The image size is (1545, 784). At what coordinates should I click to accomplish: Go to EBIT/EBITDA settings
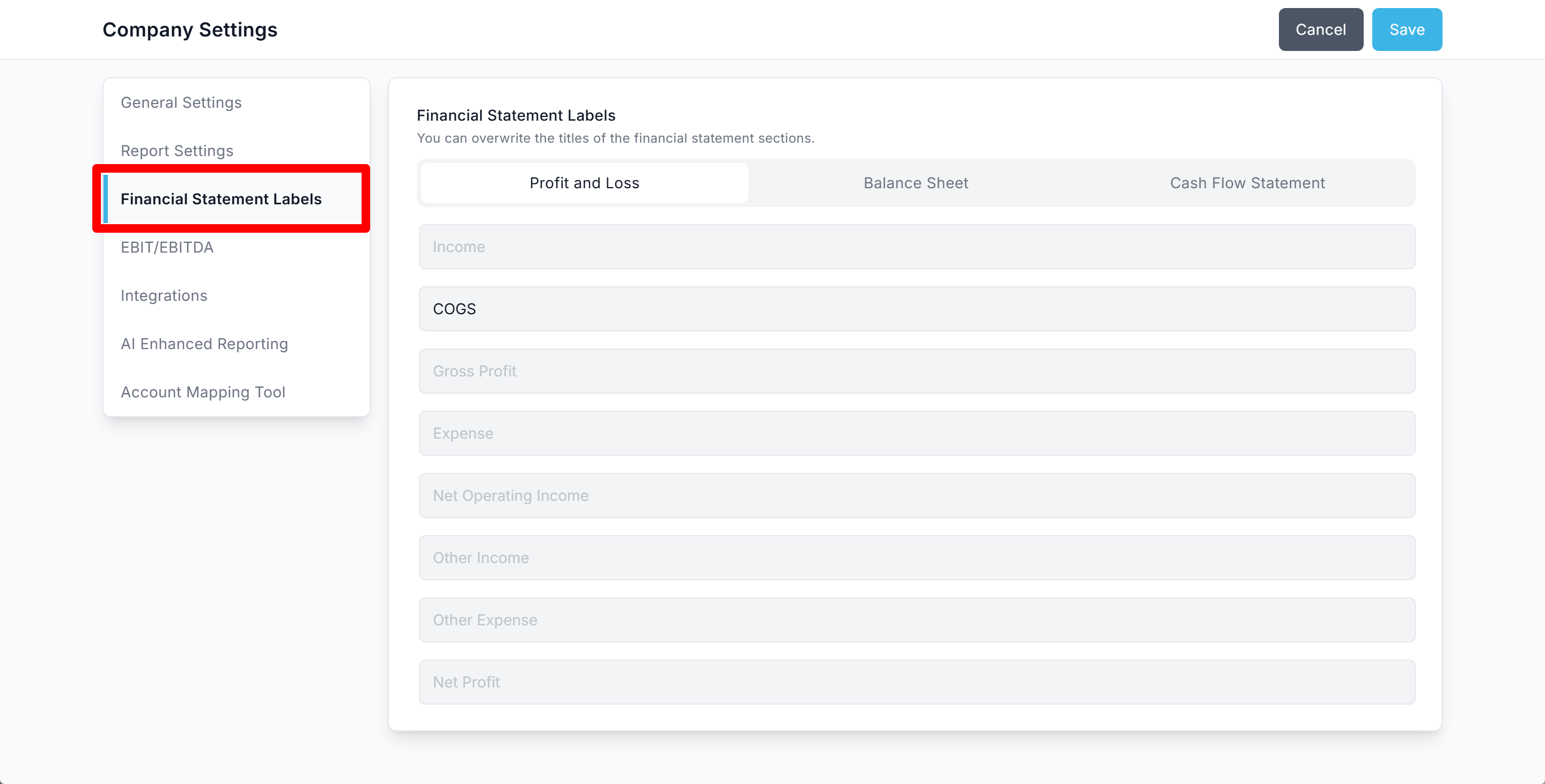[167, 247]
